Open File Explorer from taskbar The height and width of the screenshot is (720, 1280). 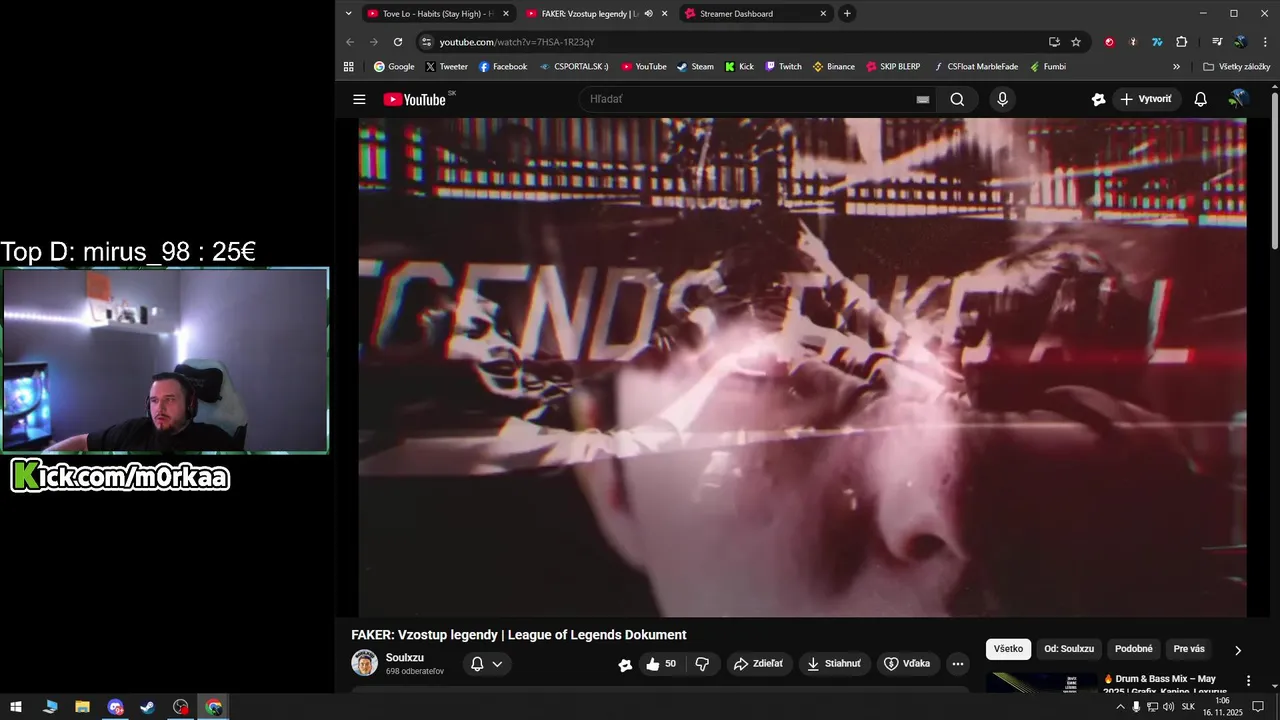(x=82, y=707)
